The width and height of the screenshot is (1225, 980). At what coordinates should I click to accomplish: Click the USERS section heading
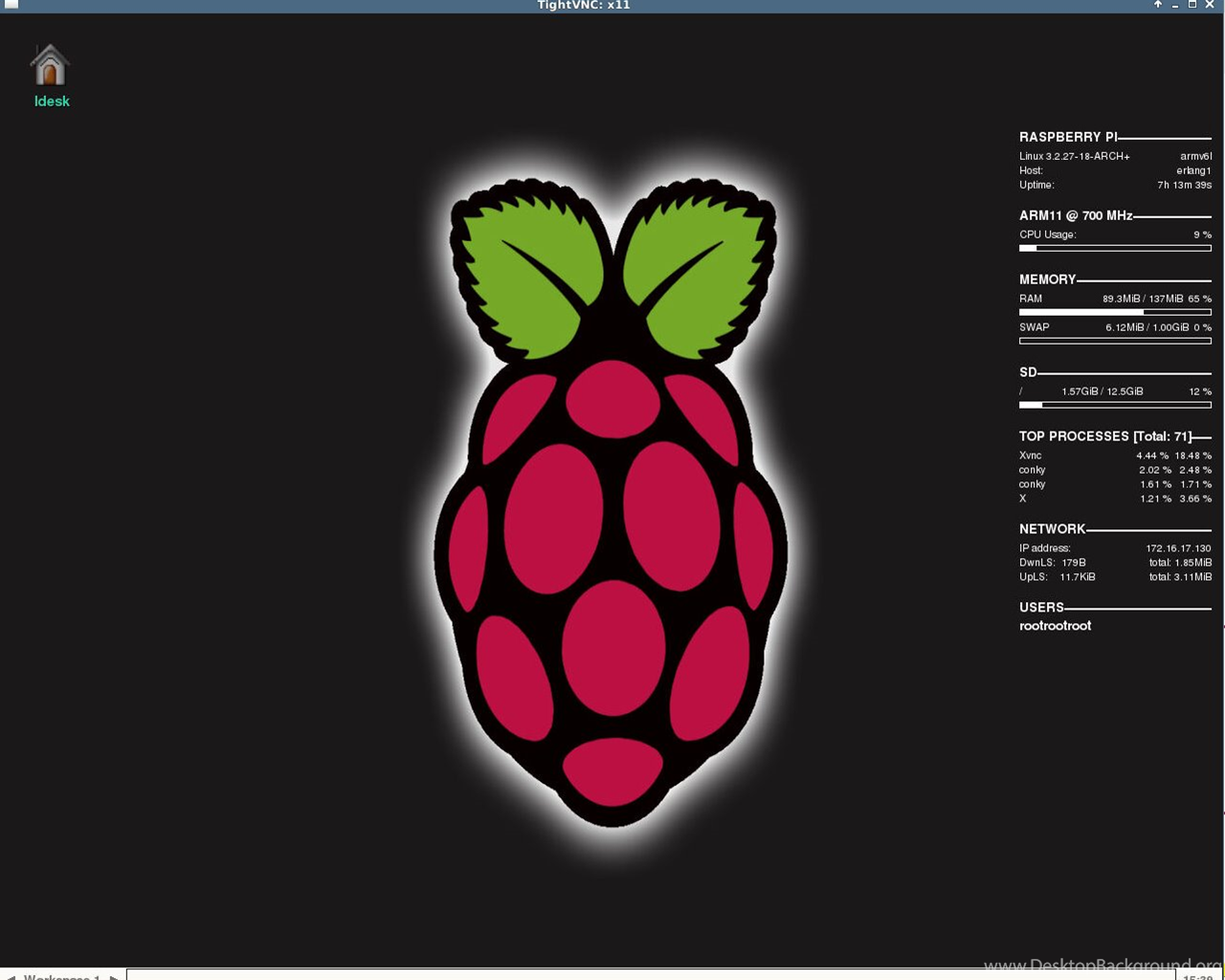1041,608
